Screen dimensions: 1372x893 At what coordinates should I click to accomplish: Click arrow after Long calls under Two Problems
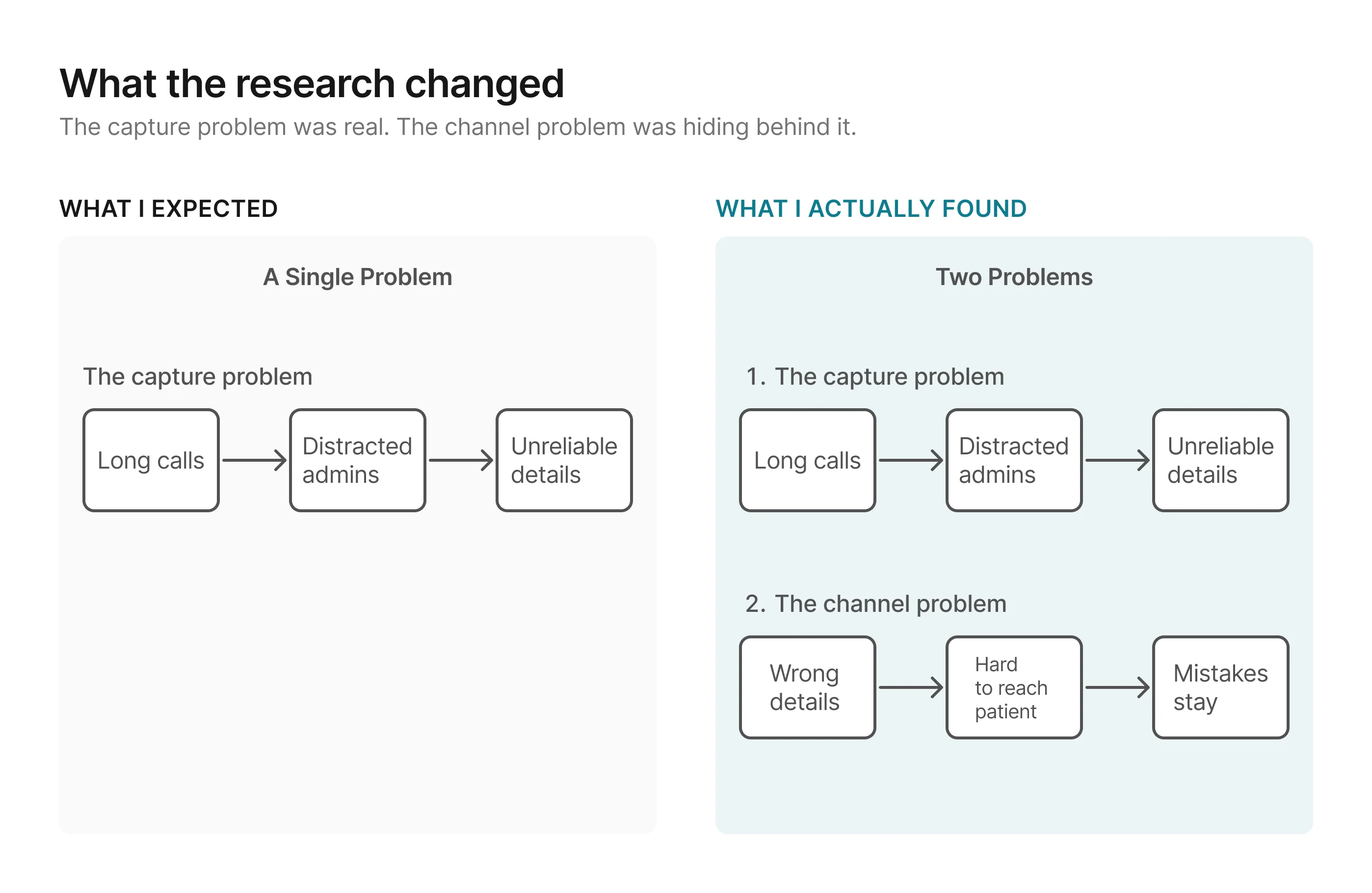click(x=910, y=460)
